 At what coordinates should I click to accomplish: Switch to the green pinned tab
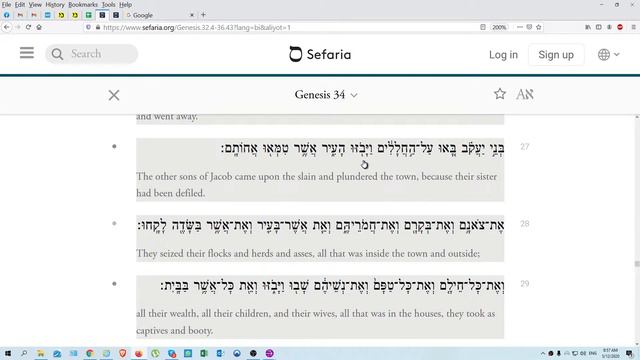click(x=89, y=15)
